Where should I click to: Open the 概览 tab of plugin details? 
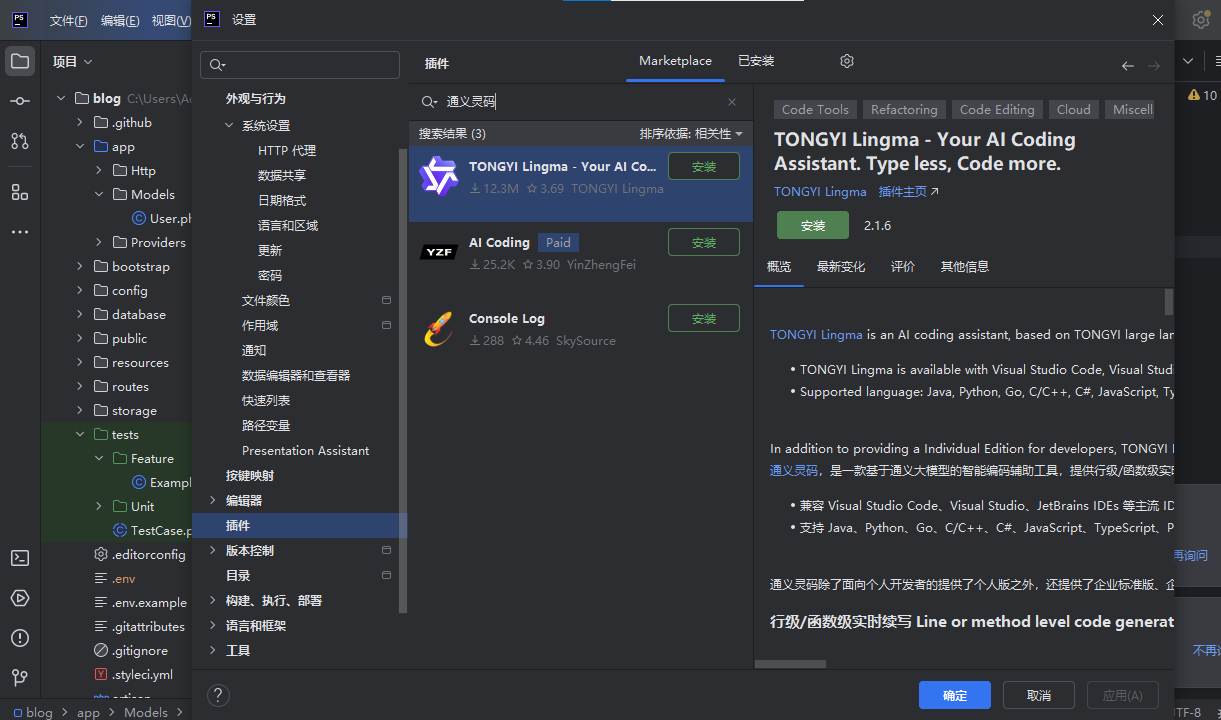tap(779, 267)
